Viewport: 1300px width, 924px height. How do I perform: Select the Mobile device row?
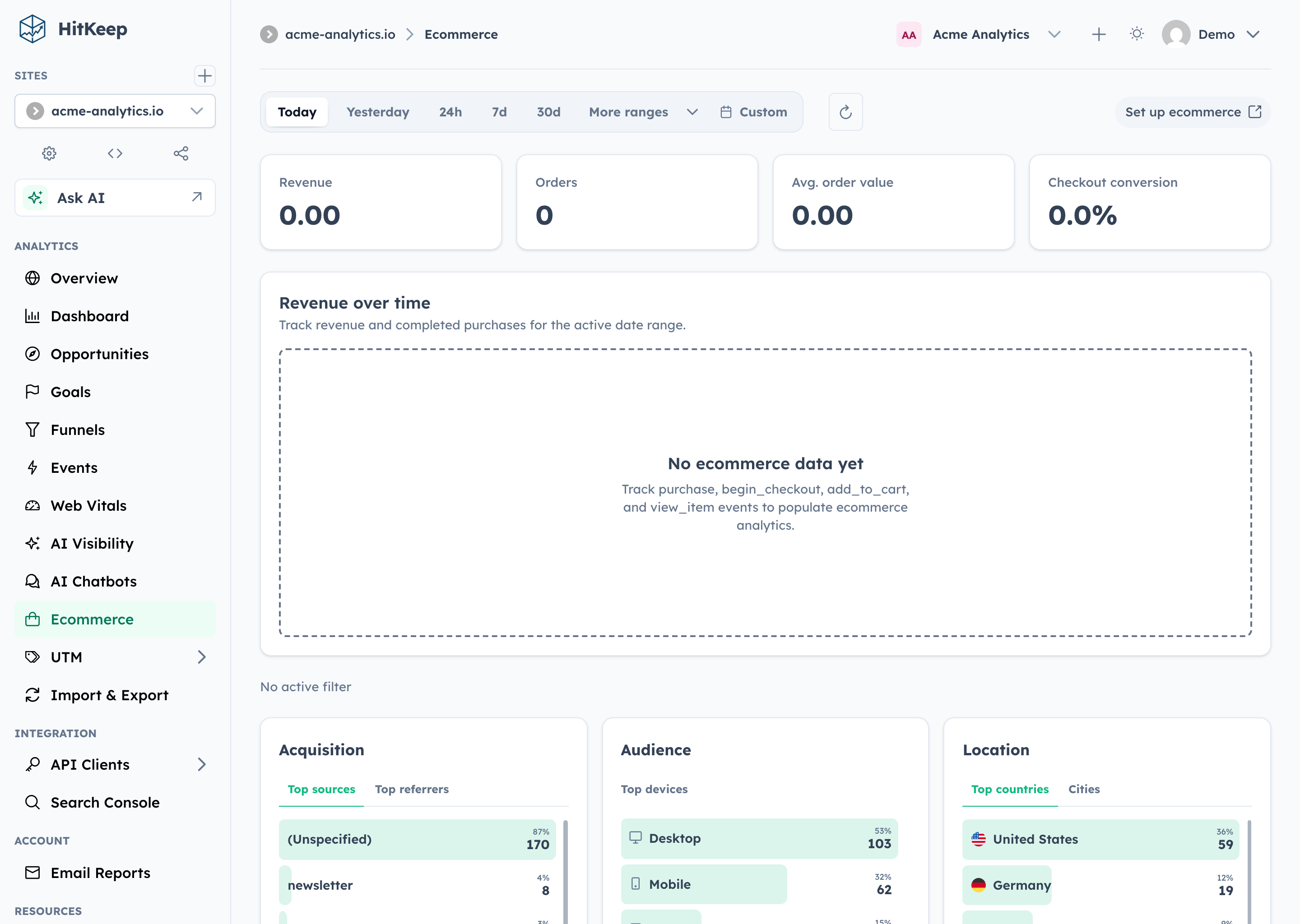[759, 884]
